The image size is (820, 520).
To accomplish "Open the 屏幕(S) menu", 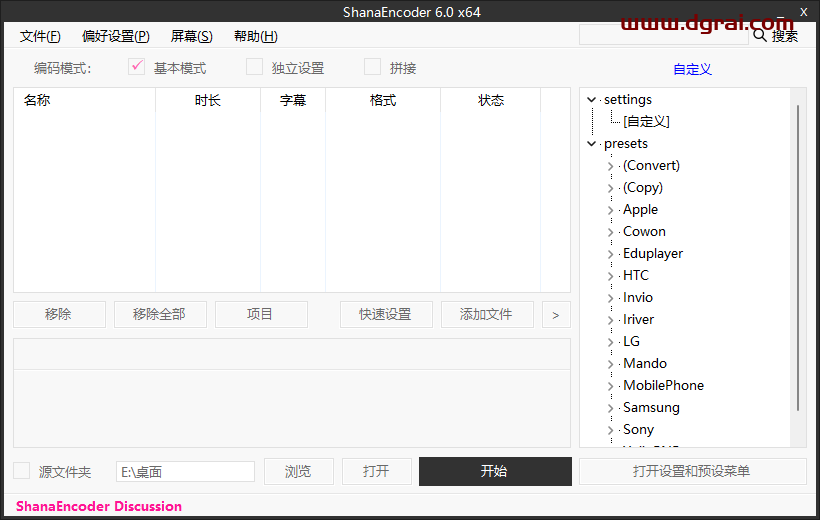I will point(191,36).
